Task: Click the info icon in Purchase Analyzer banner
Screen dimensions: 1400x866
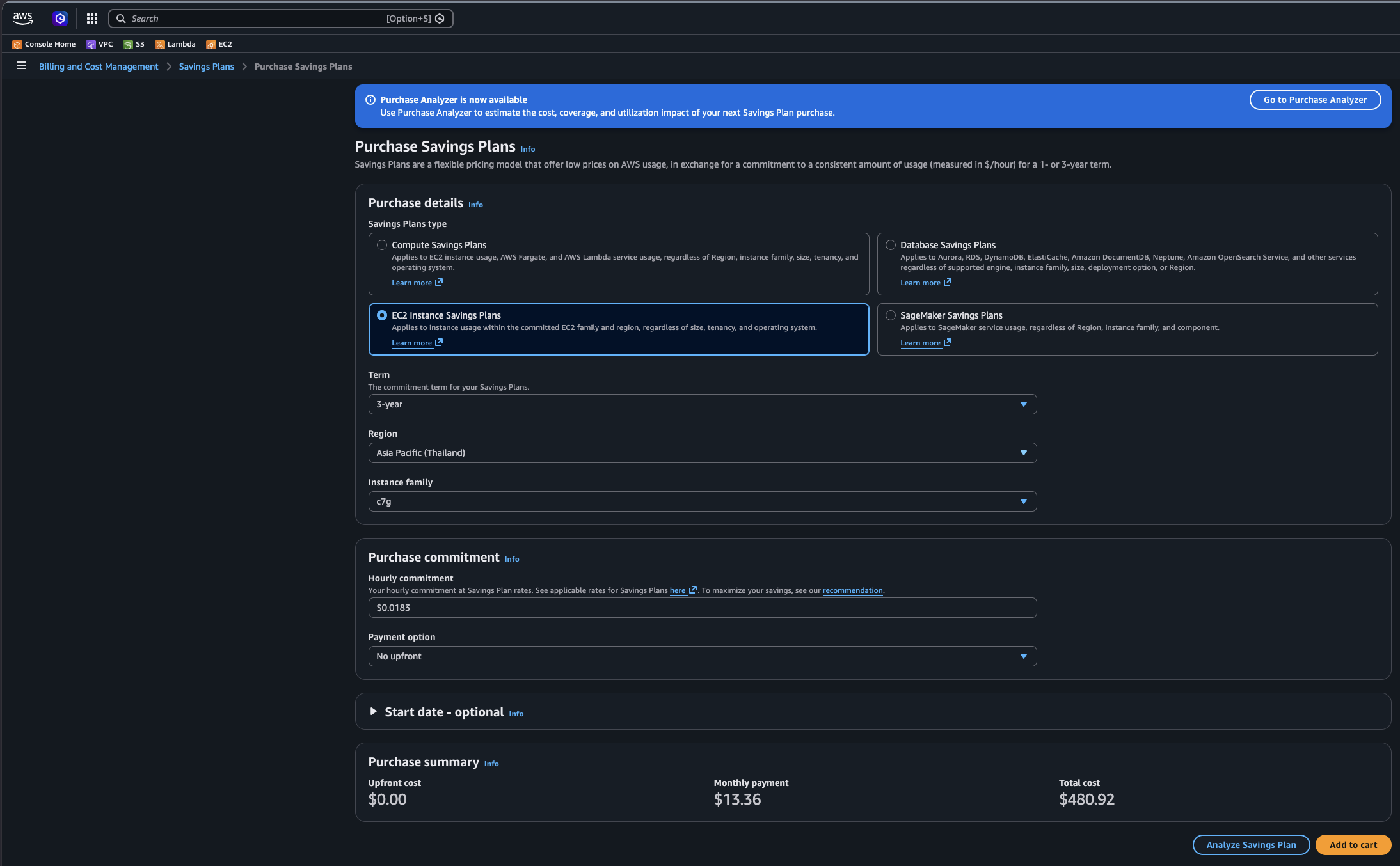Action: pos(370,100)
